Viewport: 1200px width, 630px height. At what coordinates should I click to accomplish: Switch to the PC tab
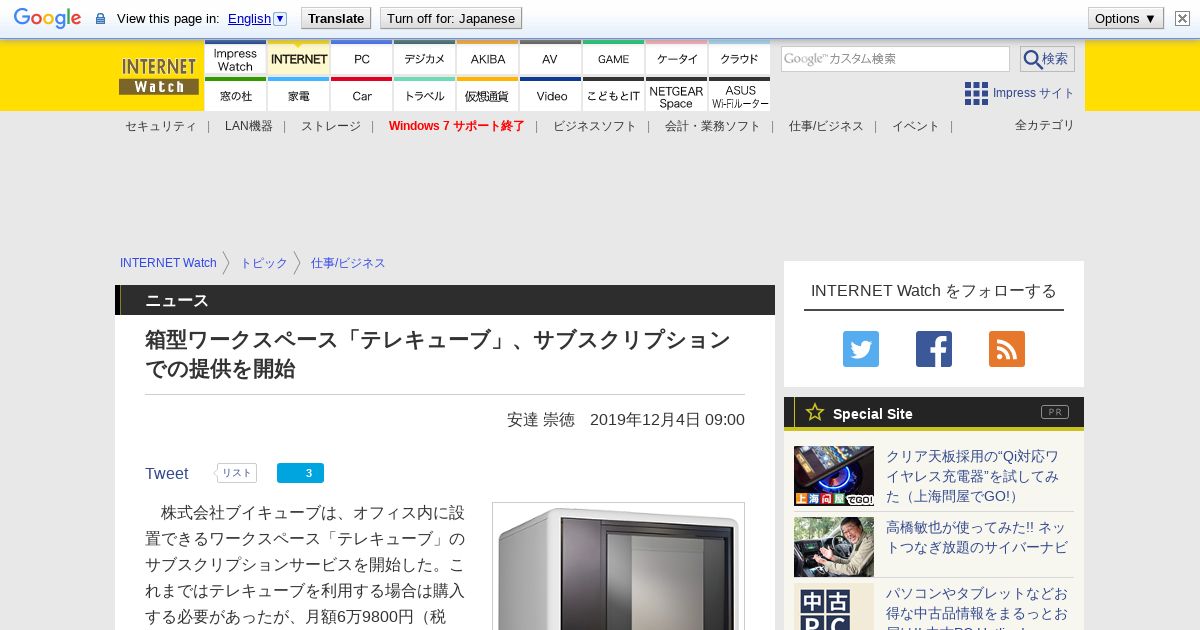pos(361,59)
